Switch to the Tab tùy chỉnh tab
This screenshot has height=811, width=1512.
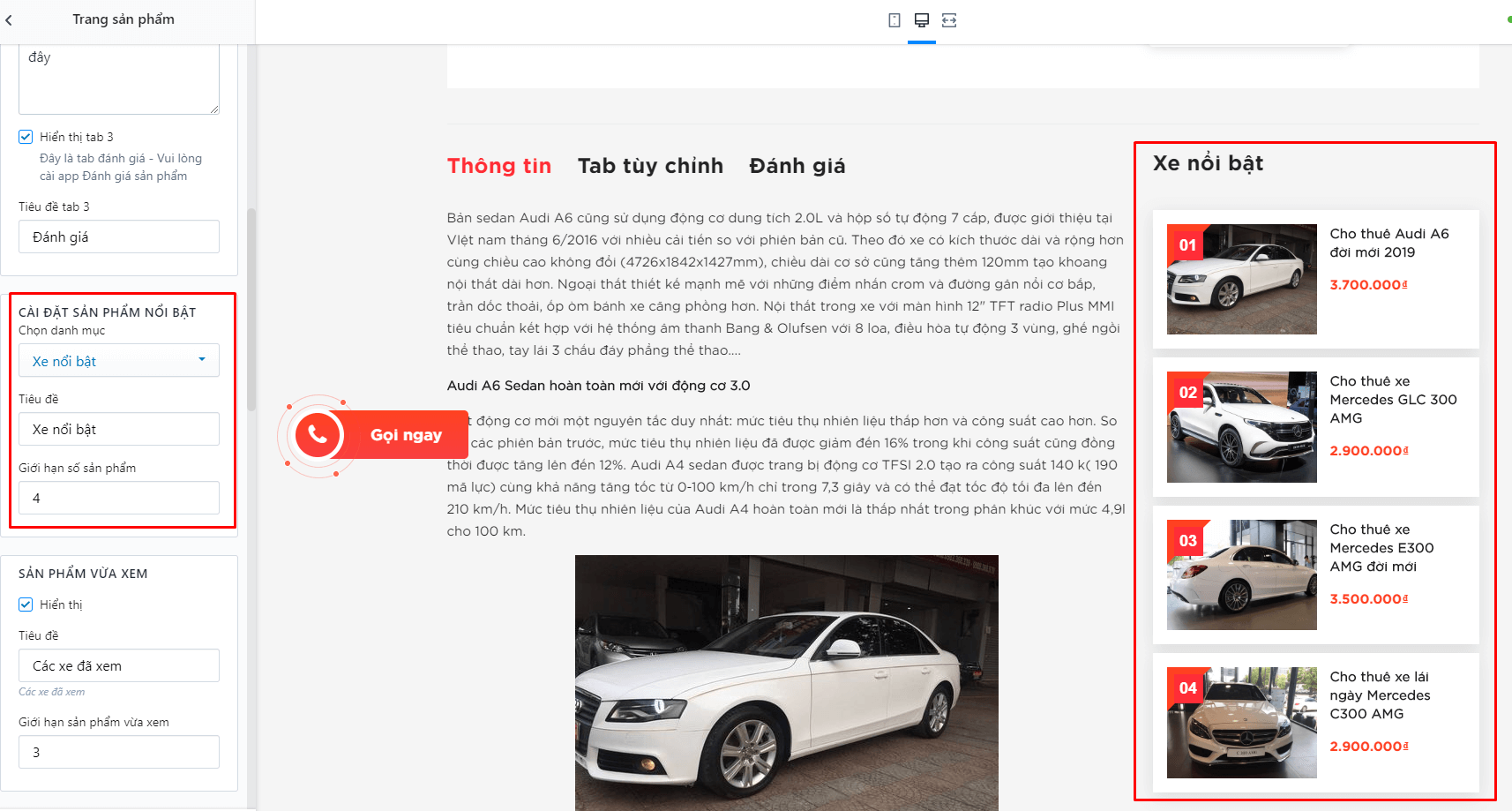click(650, 166)
